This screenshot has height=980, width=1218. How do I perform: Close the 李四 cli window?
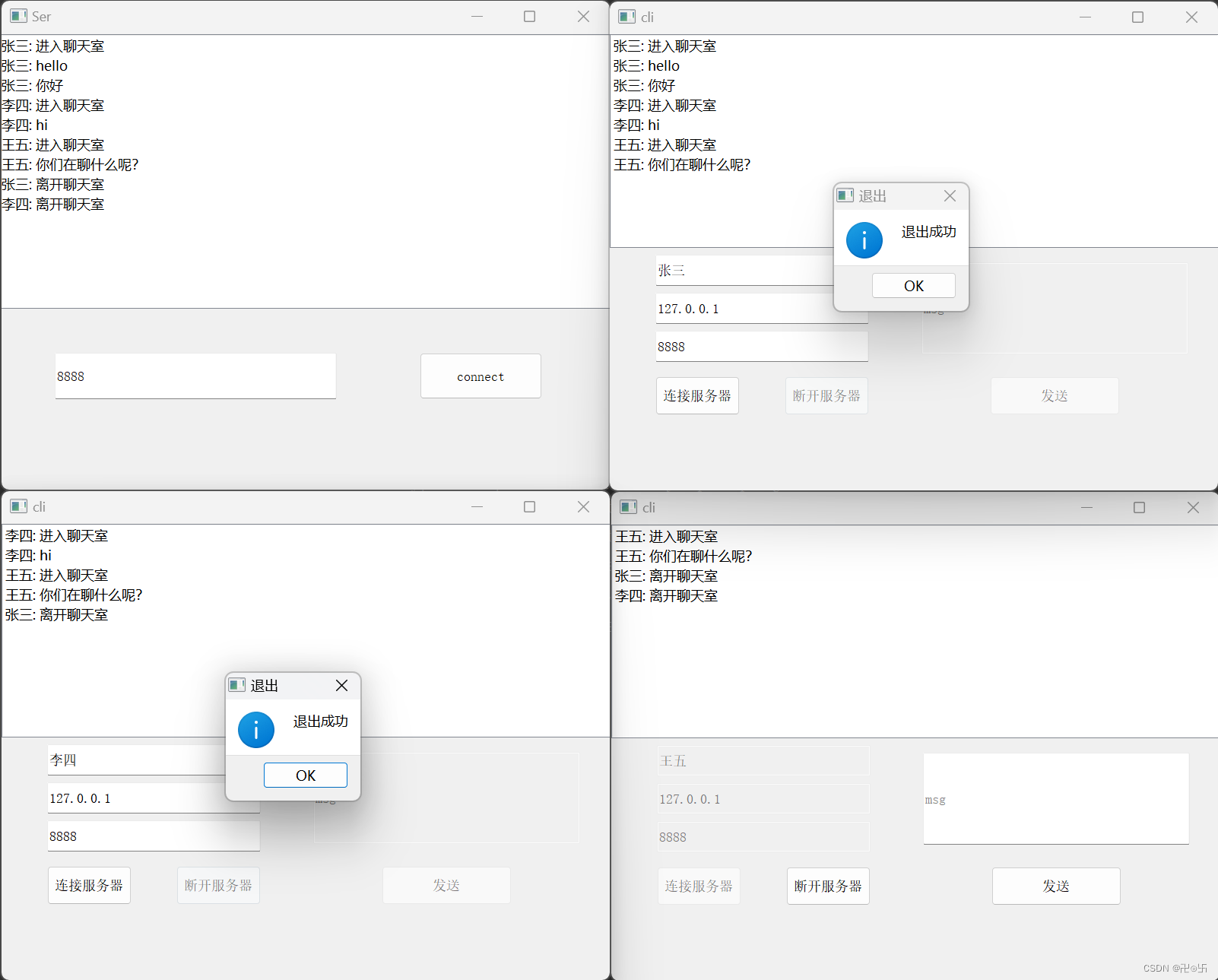(x=583, y=506)
